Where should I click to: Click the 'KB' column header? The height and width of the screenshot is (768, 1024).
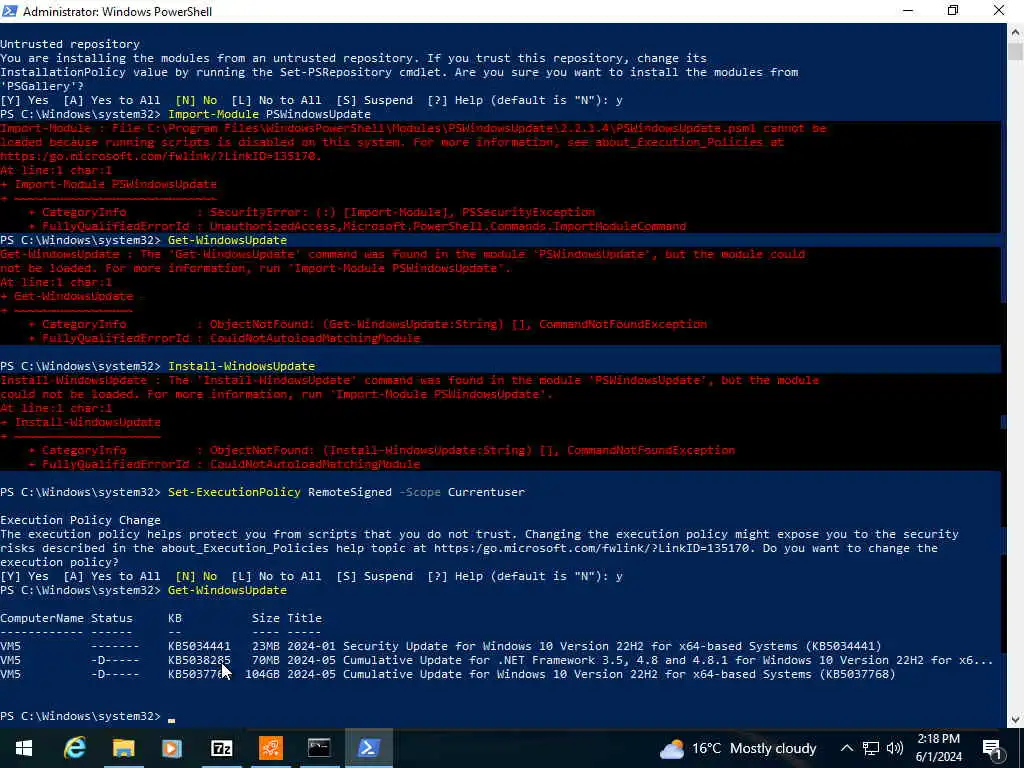pos(175,618)
